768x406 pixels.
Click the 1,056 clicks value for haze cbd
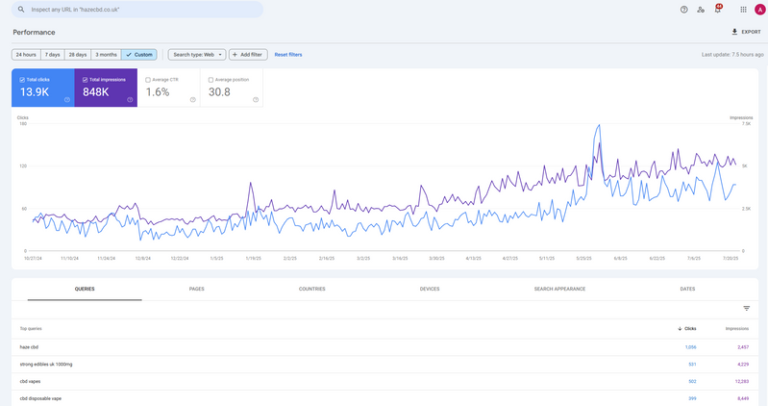click(691, 347)
